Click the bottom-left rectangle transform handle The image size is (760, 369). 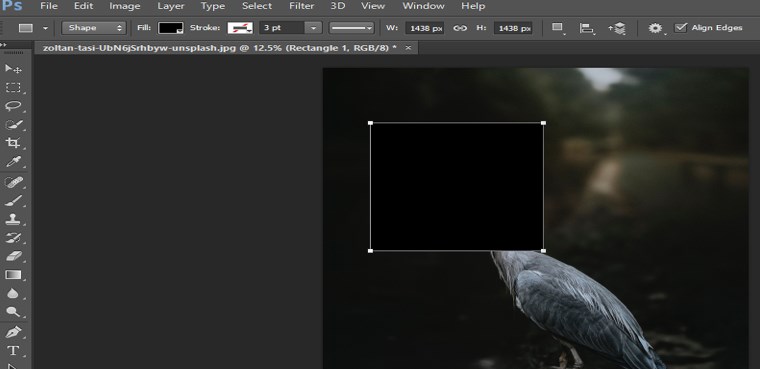tap(370, 251)
